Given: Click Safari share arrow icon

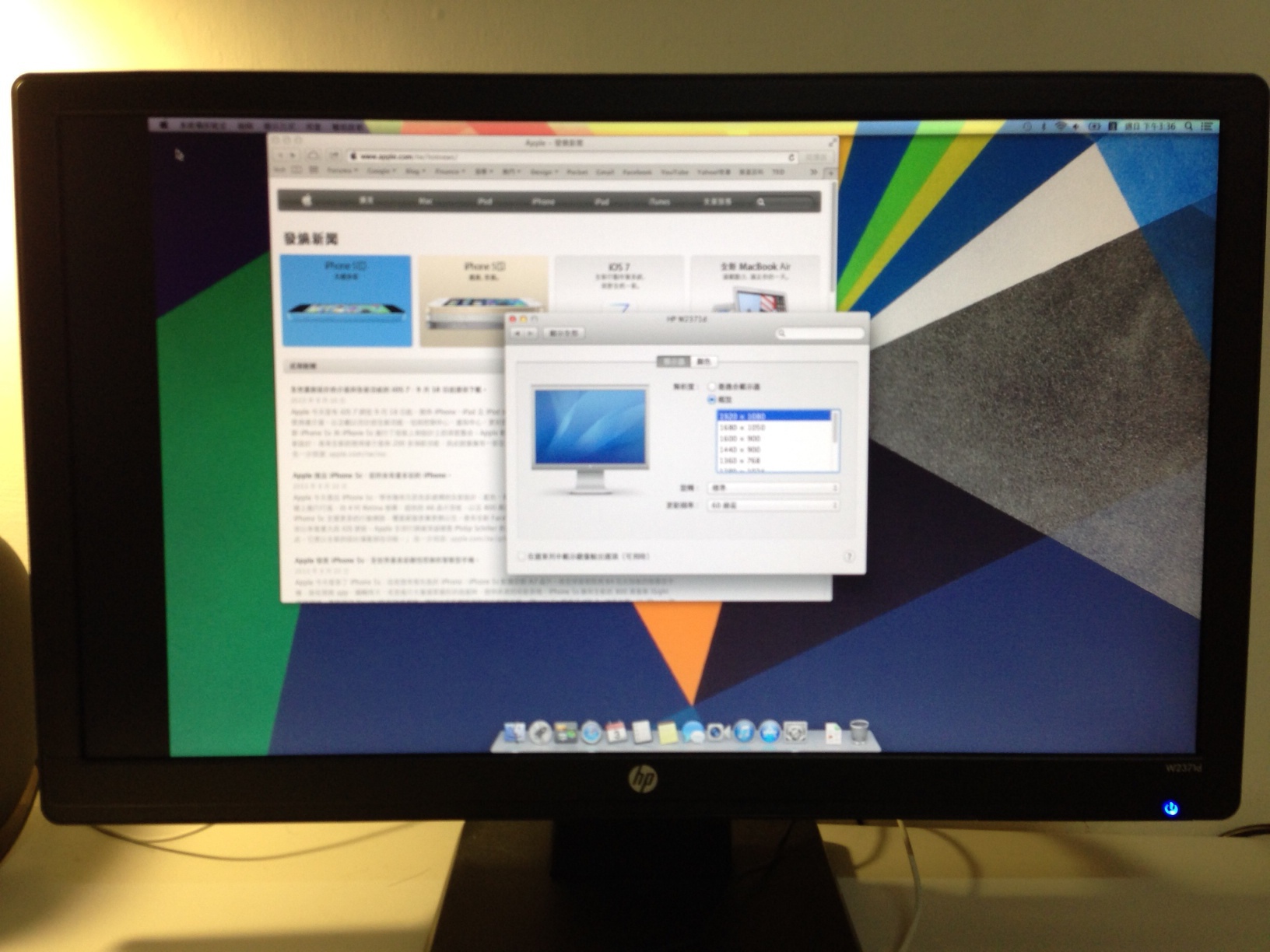Looking at the screenshot, I should coord(334,156).
